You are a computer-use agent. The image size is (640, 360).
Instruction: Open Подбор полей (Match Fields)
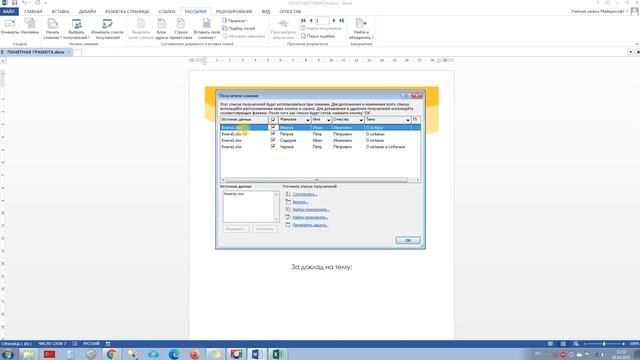(x=238, y=28)
